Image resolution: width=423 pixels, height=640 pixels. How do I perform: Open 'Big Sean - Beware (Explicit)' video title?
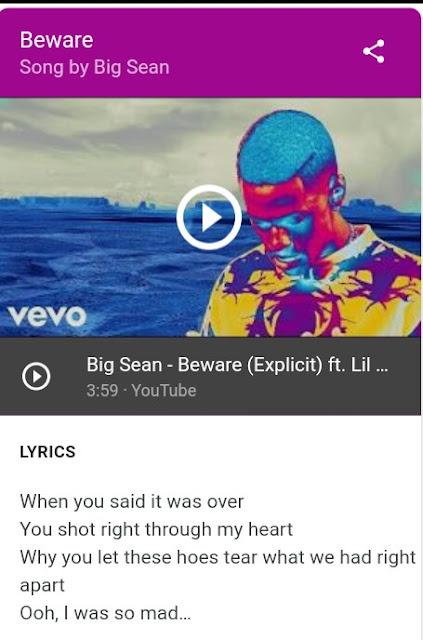tap(237, 364)
